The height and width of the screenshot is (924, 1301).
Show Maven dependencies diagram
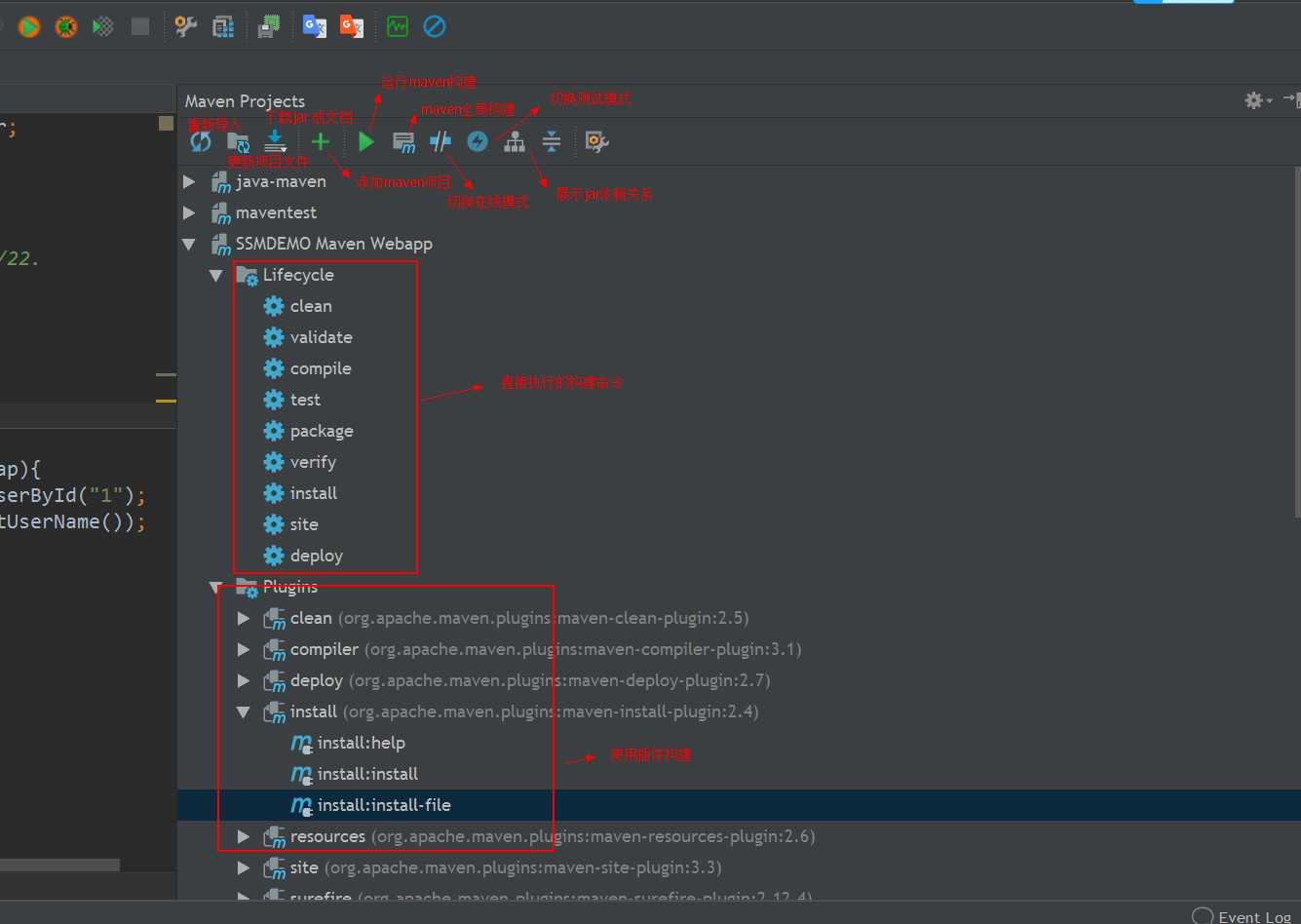pos(515,142)
